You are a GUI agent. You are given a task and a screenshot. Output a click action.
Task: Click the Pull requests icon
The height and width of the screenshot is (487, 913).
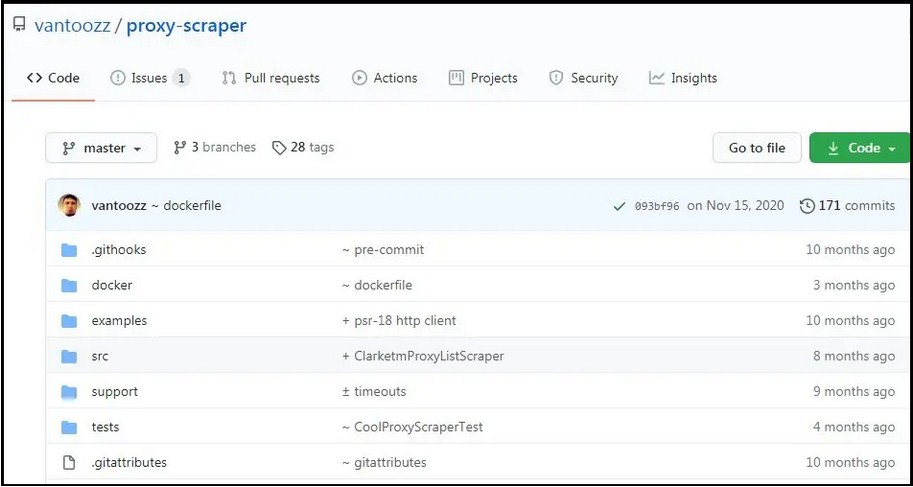point(229,78)
